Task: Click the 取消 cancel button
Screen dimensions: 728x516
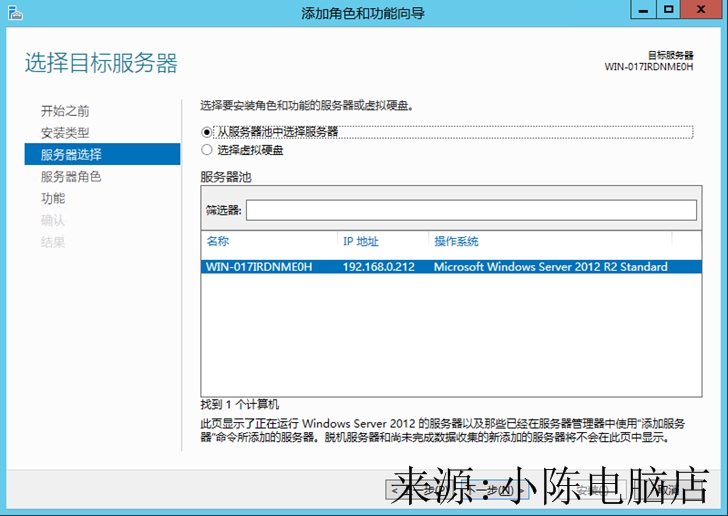Action: (x=667, y=490)
